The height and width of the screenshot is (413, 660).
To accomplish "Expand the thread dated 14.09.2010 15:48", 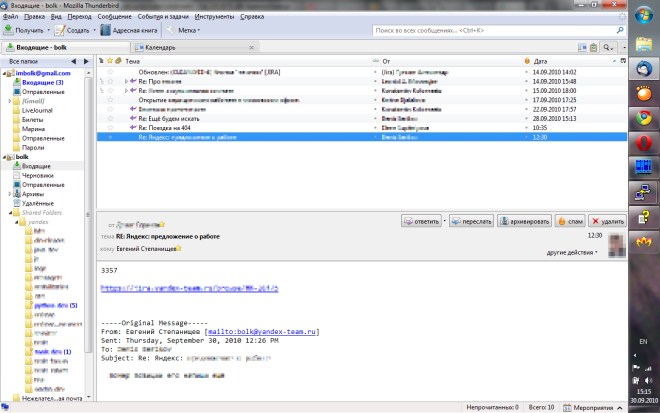I will click(126, 82).
